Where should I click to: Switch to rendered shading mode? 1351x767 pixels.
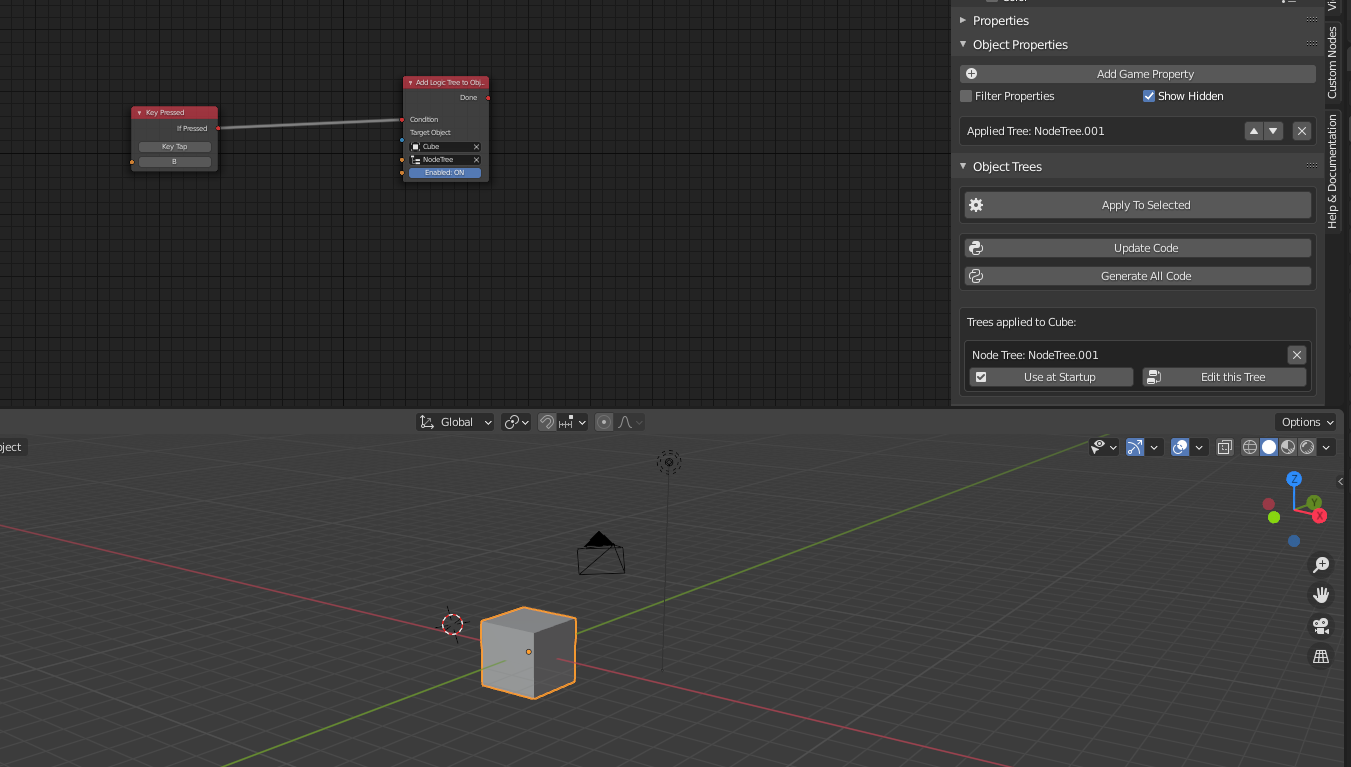[x=1307, y=448]
